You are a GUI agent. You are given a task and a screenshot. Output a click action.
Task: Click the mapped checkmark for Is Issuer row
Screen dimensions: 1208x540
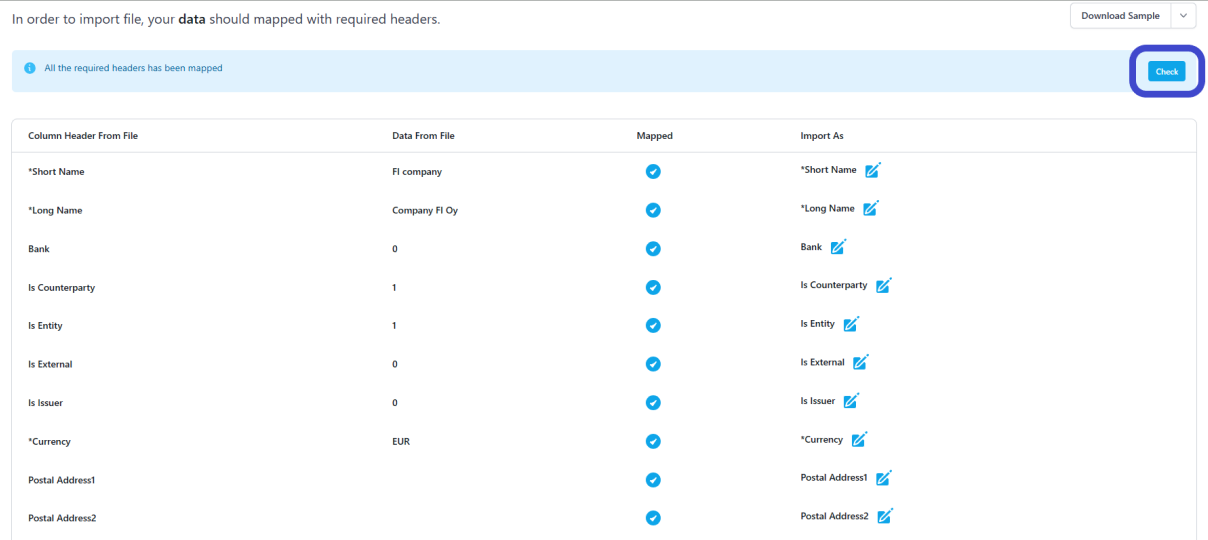point(653,403)
